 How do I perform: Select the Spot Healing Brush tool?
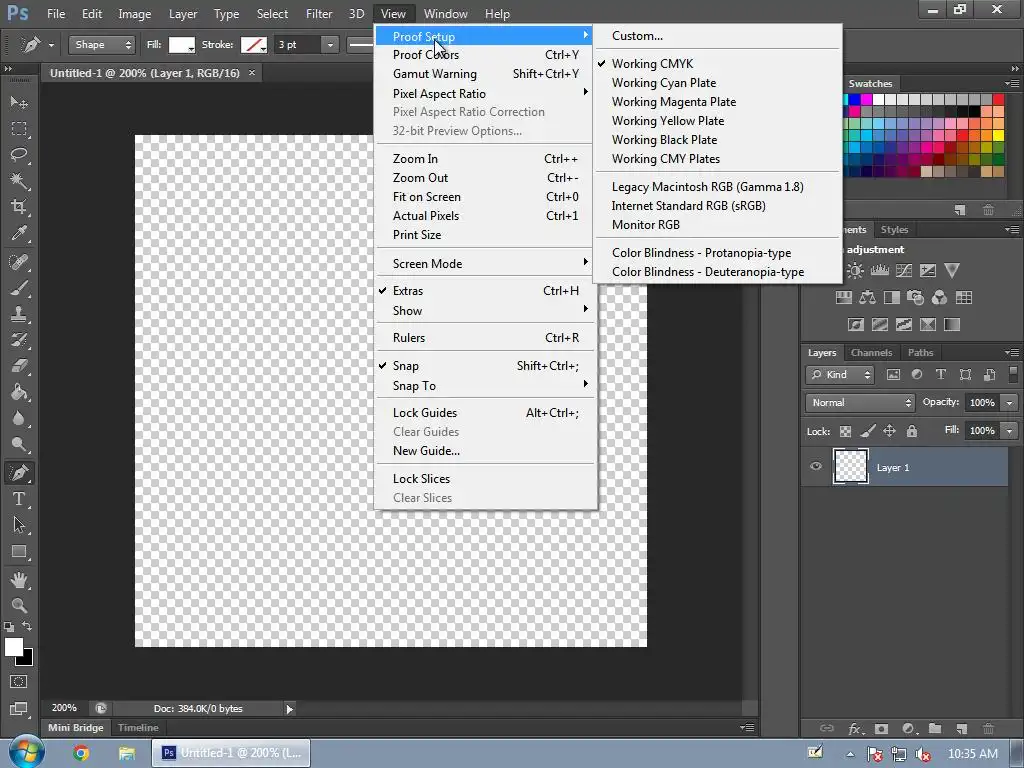(x=19, y=262)
